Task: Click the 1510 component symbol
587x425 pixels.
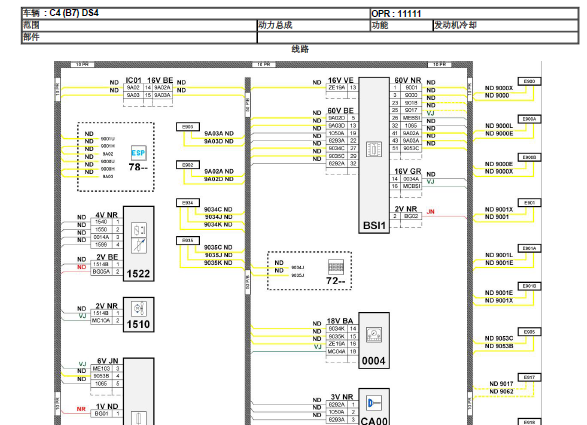Action: (139, 309)
